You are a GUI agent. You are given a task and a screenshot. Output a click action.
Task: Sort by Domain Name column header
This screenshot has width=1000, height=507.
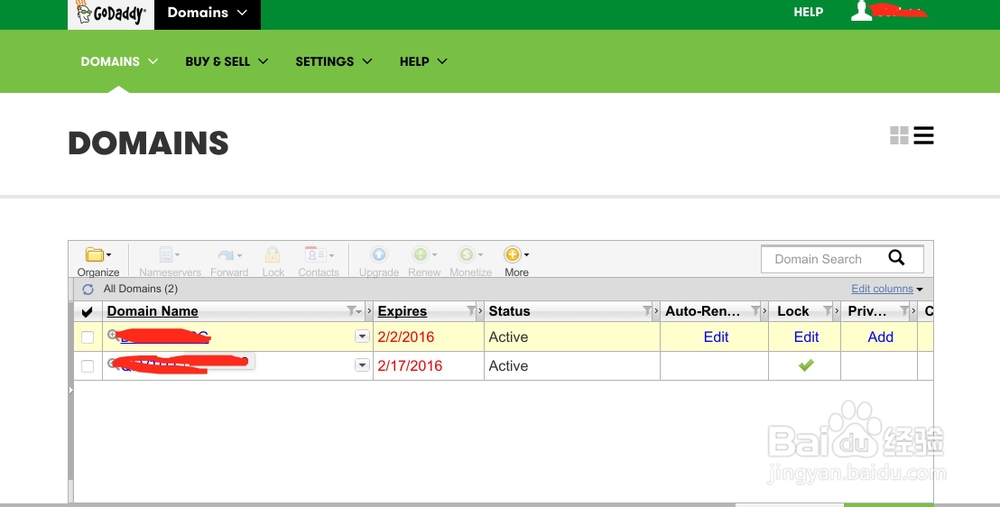(x=152, y=311)
